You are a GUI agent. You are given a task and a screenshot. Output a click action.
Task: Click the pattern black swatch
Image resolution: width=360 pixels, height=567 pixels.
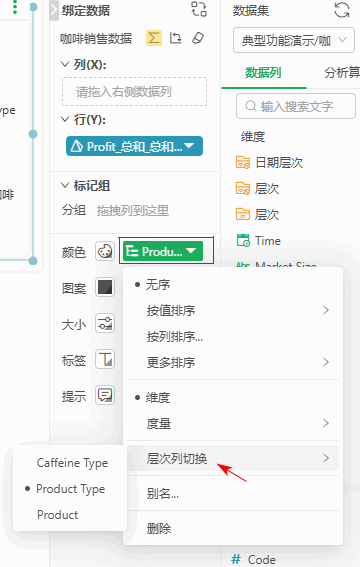click(105, 287)
